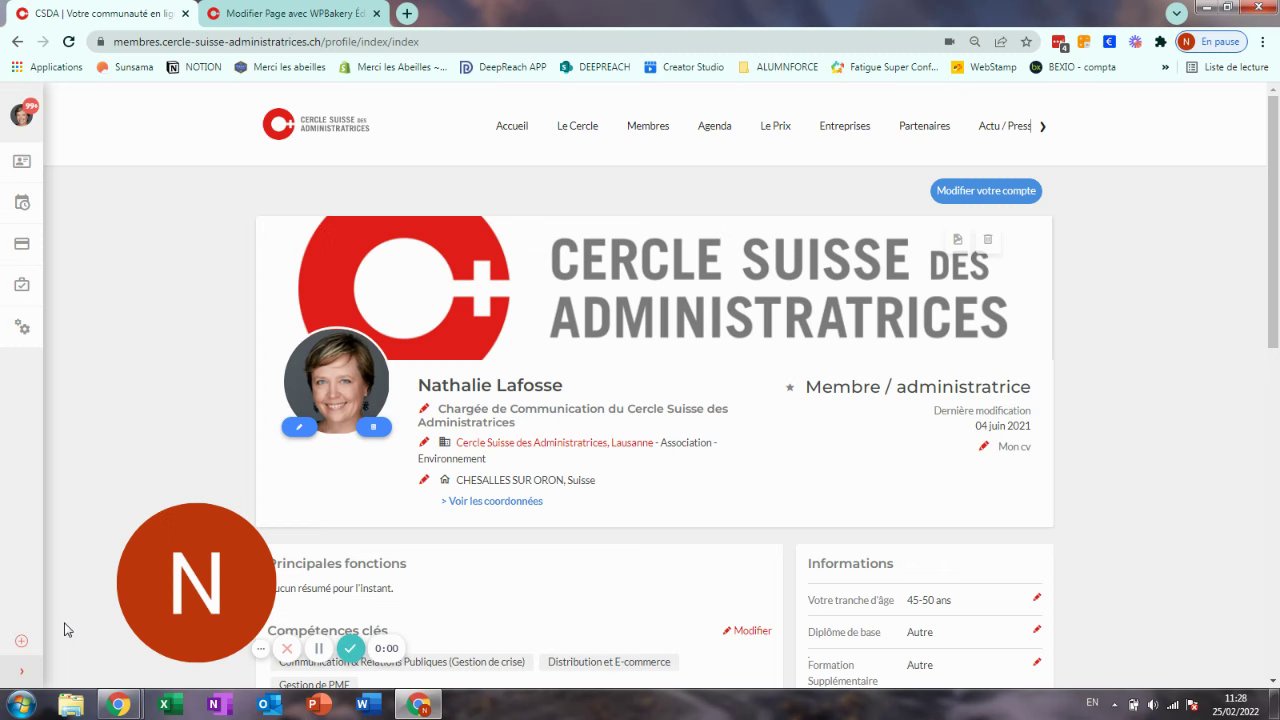The height and width of the screenshot is (720, 1280).
Task: Open Membres menu
Action: click(648, 126)
